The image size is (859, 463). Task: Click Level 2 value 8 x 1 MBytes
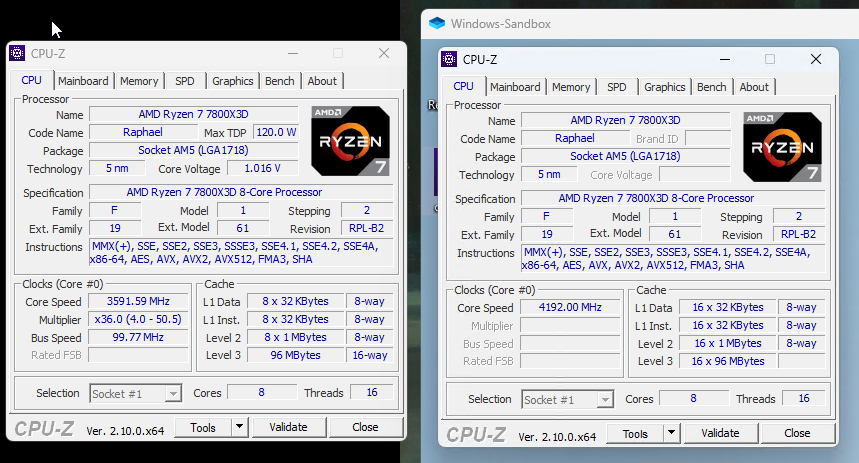pos(295,338)
